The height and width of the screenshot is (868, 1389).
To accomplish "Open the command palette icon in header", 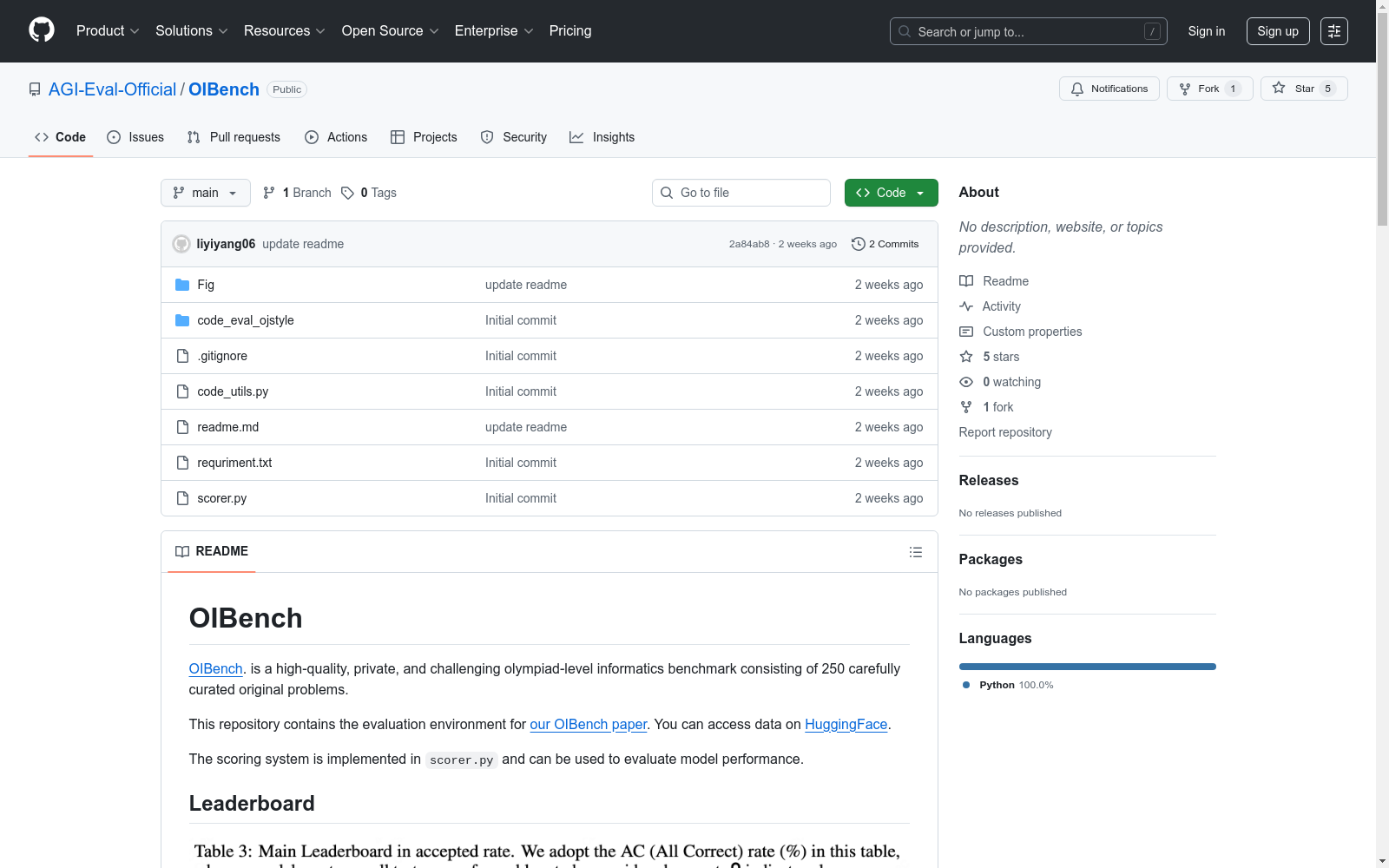I will [x=1333, y=31].
